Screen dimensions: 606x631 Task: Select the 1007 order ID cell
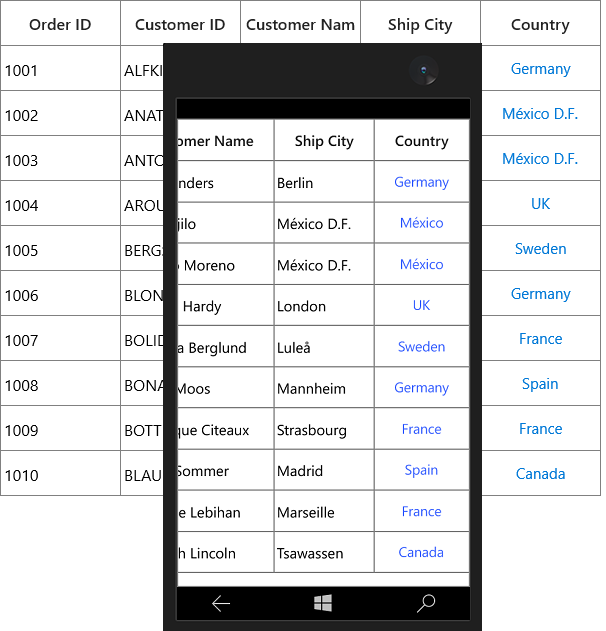[x=60, y=338]
